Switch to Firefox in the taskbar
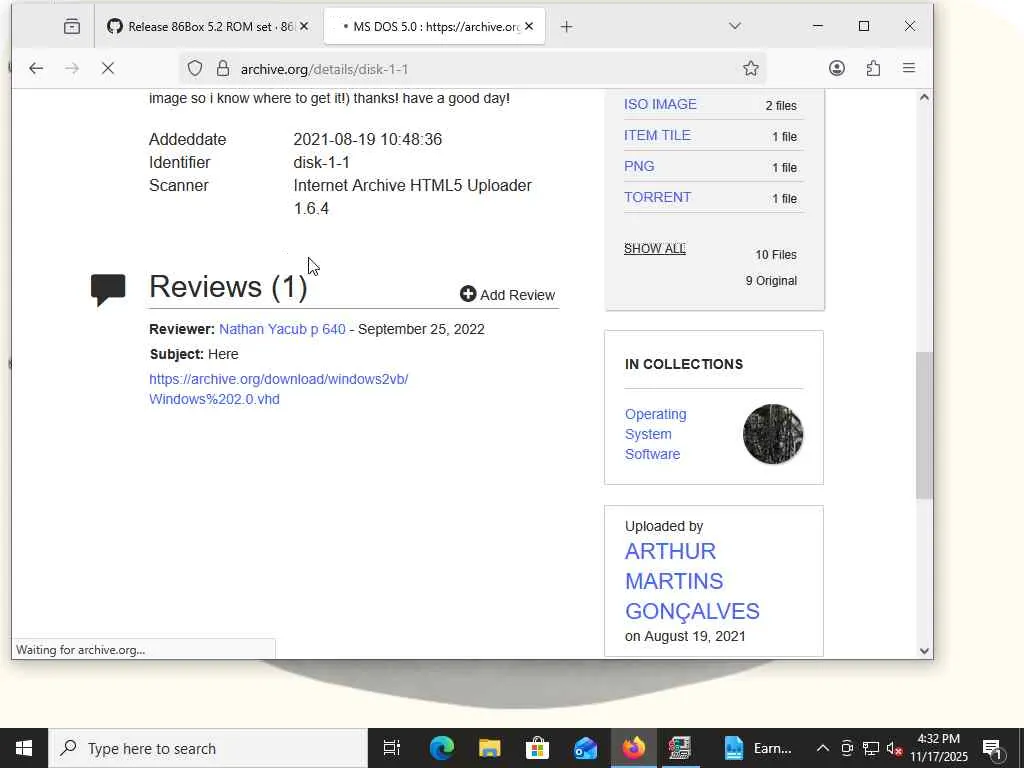 [x=633, y=748]
